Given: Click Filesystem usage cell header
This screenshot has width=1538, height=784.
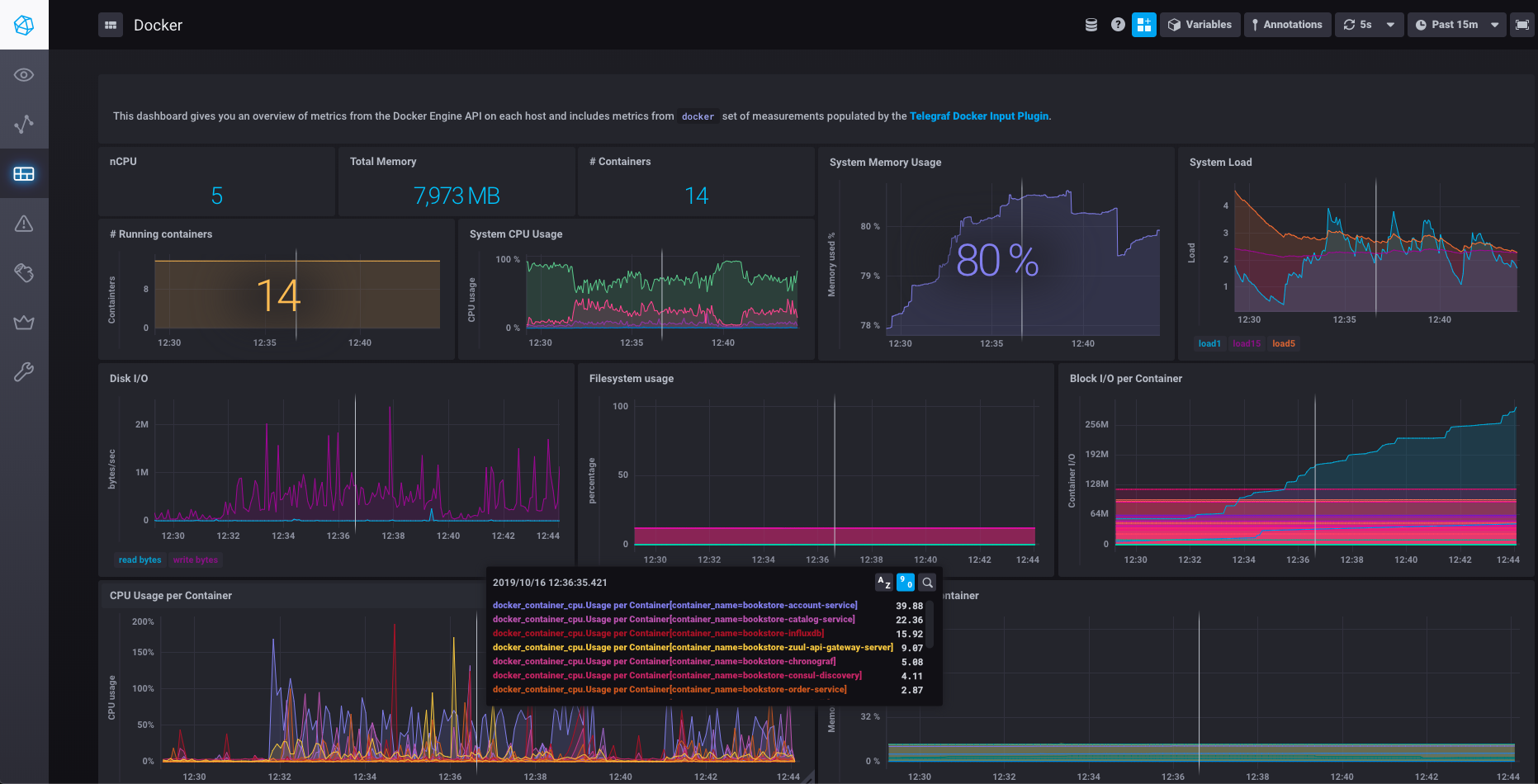Looking at the screenshot, I should point(632,379).
